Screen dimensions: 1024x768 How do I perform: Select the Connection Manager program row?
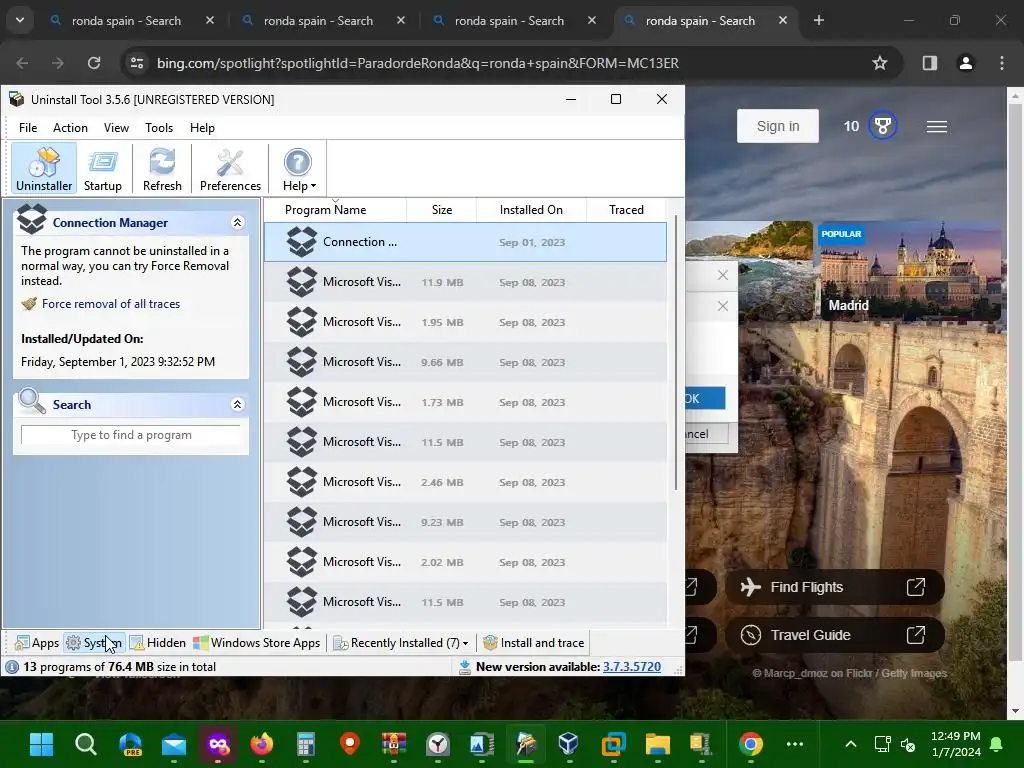[x=465, y=242]
